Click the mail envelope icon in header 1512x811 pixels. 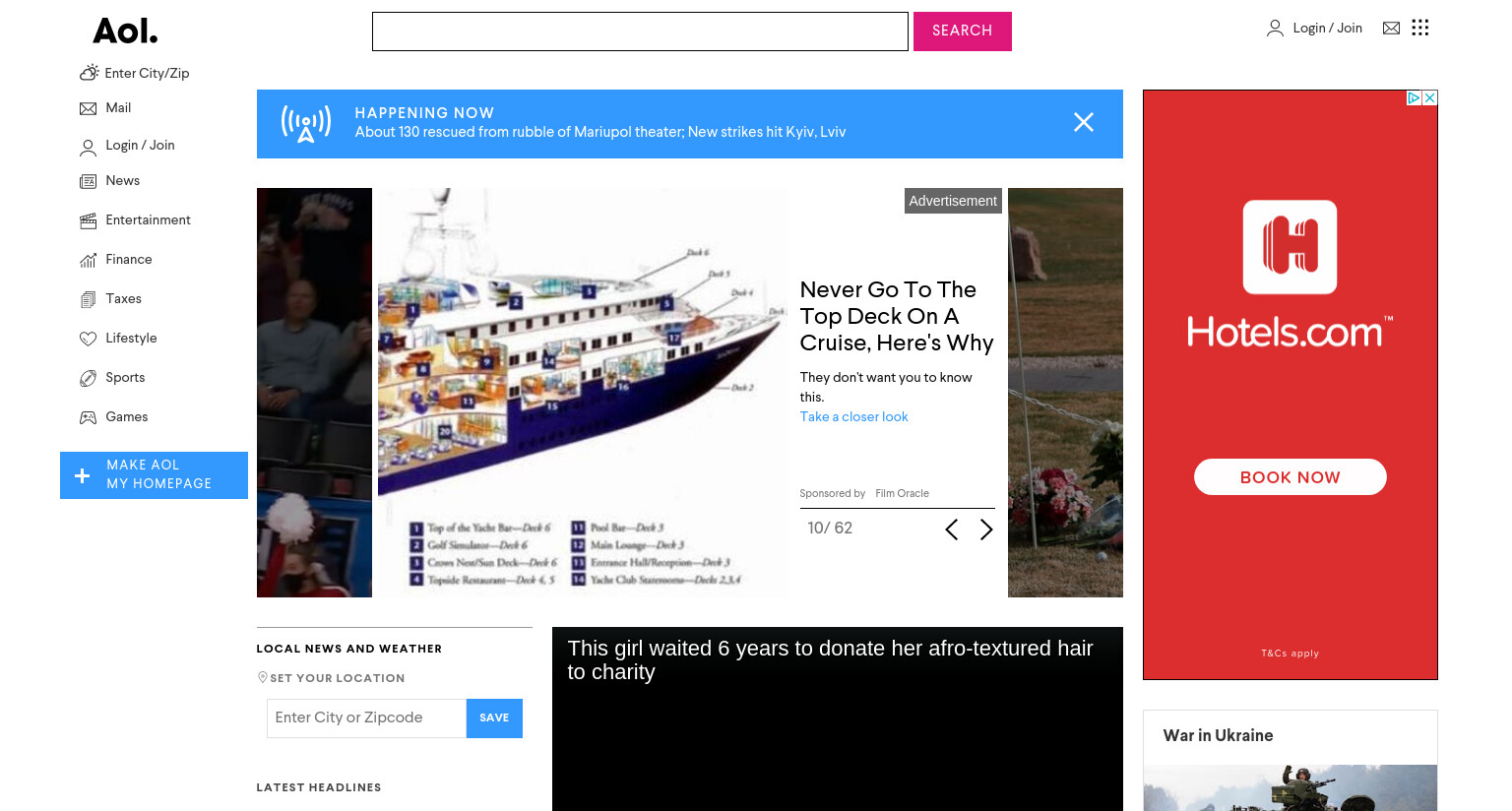[1391, 28]
